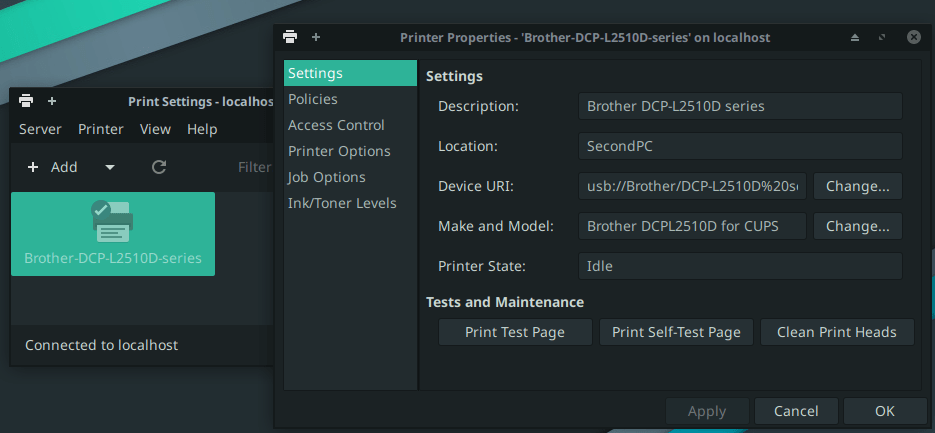Viewport: 935px width, 433px height.
Task: Click the Refresh icon in Print Settings toolbar
Action: tap(159, 167)
